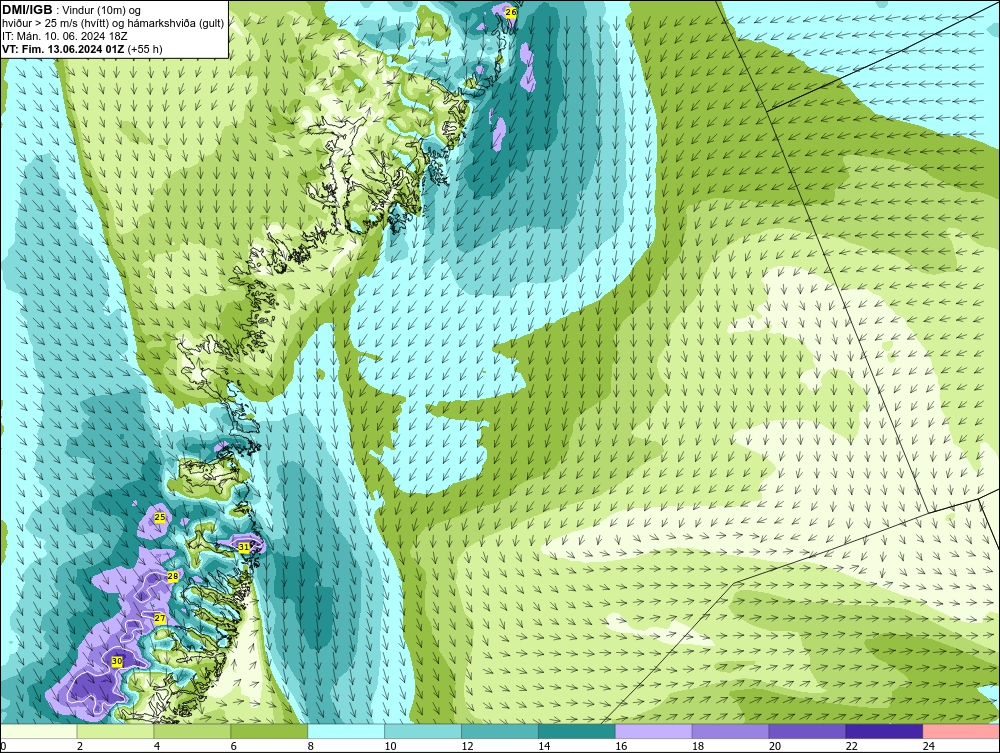This screenshot has width=1000, height=753.
Task: Select the 20–22 m/s violet swatch
Action: pyautogui.click(x=807, y=731)
